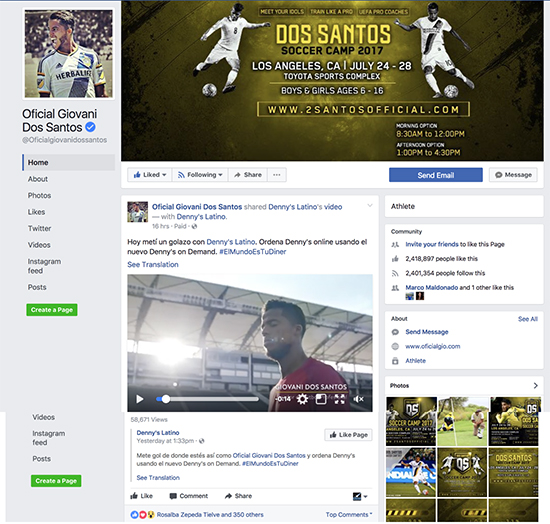Open video settings gear icon
This screenshot has height=524, width=550.
tap(302, 399)
